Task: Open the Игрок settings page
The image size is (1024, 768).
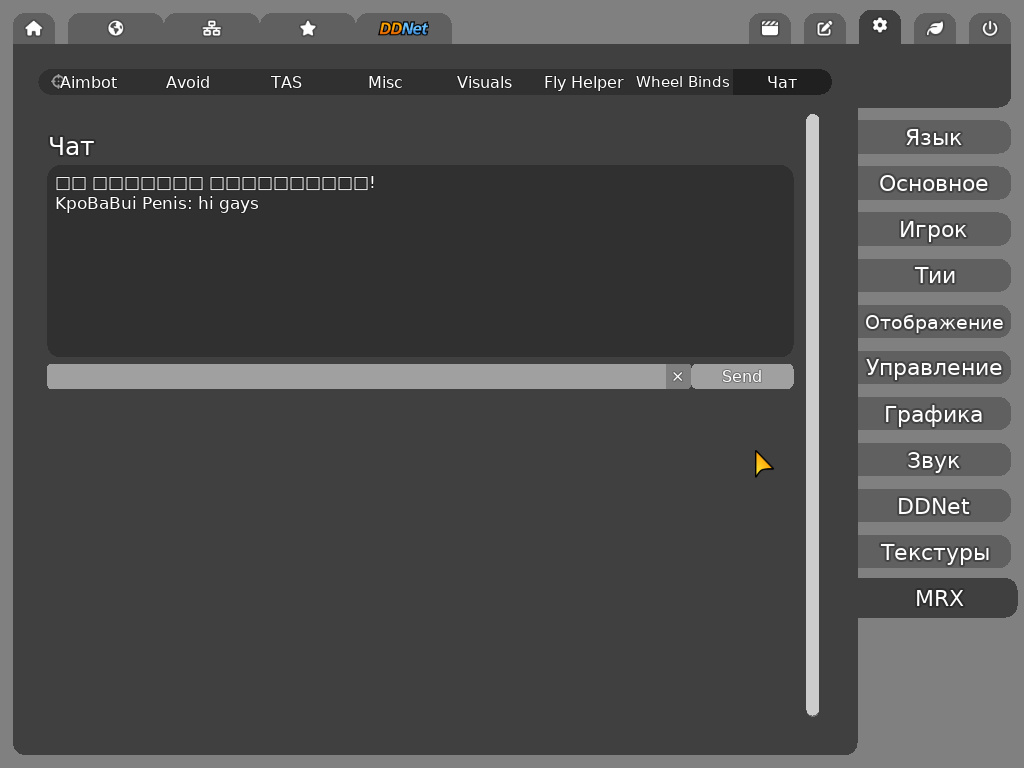Action: (x=934, y=229)
